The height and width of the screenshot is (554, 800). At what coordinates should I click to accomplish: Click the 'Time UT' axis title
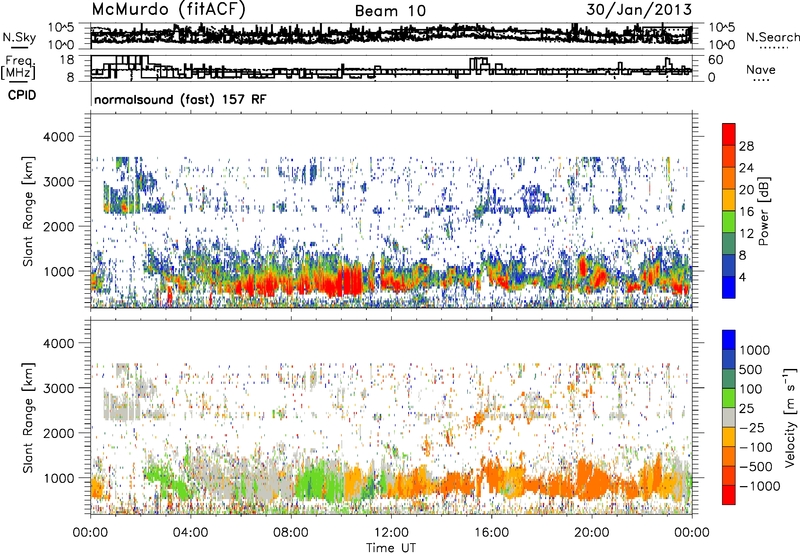click(x=391, y=548)
